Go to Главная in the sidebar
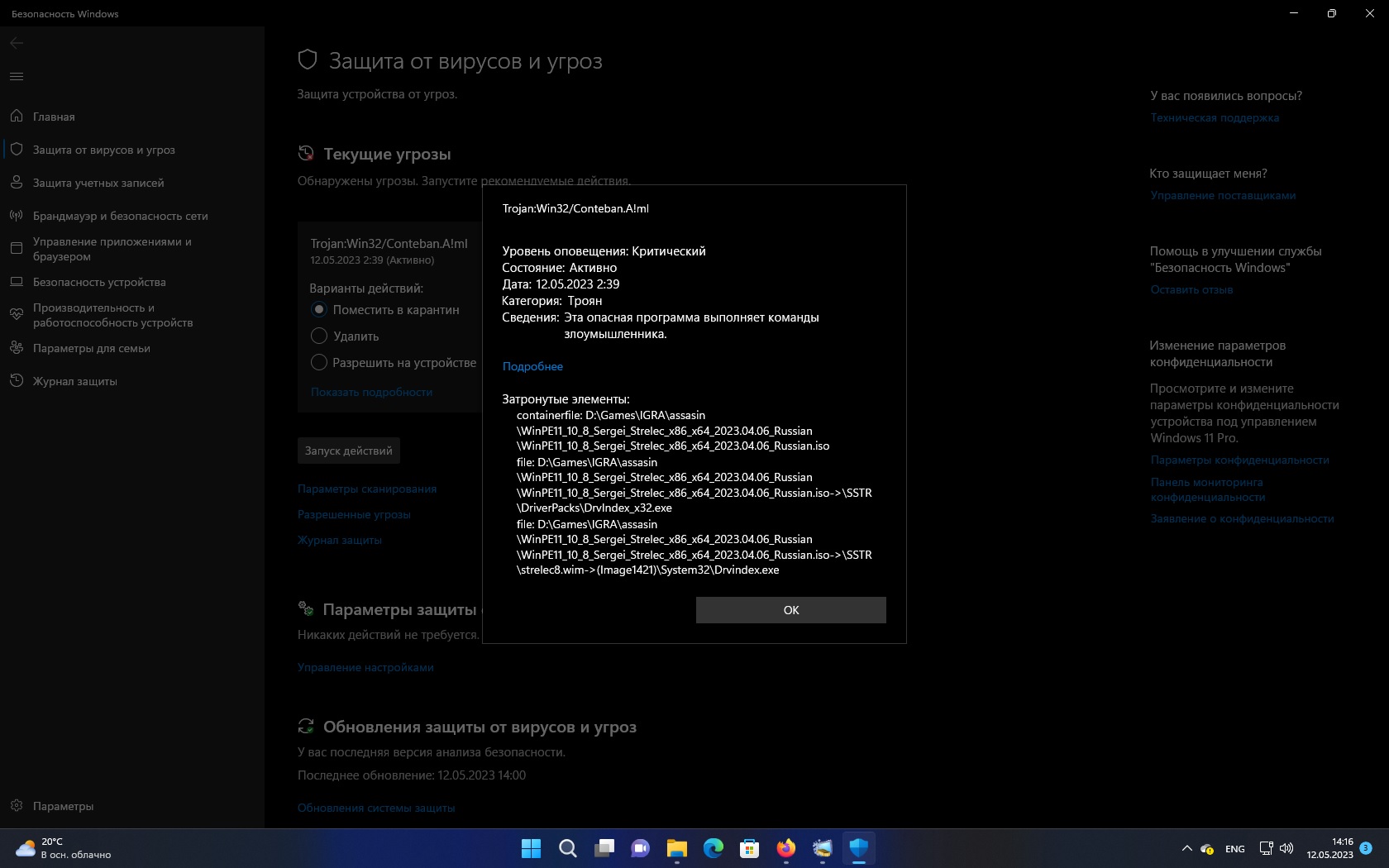 [x=132, y=117]
